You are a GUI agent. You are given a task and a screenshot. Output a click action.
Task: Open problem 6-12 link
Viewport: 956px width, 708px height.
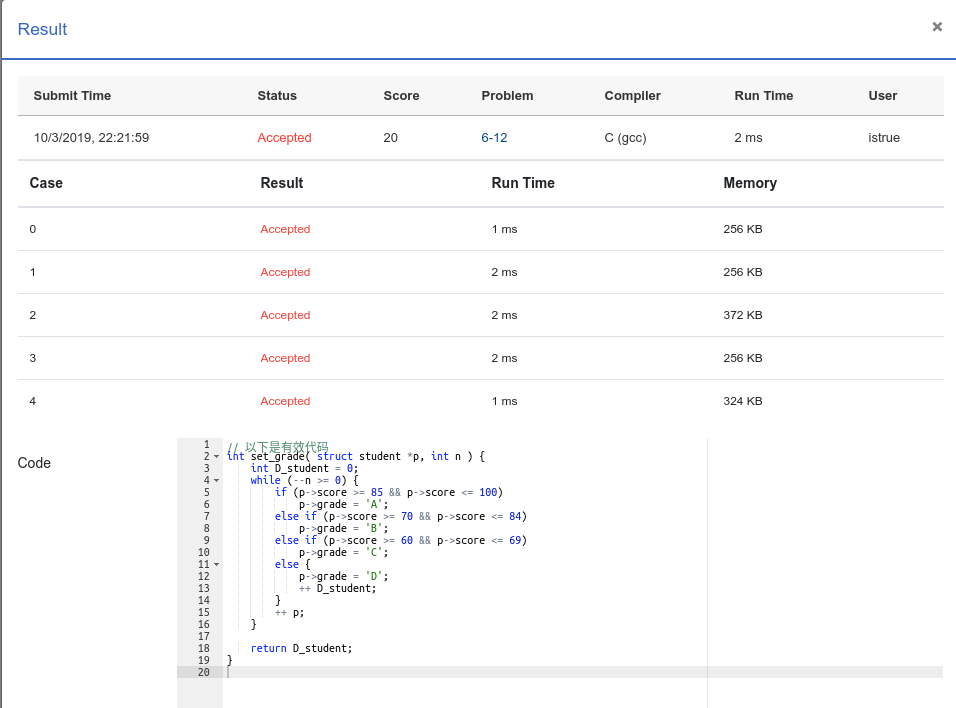point(494,138)
